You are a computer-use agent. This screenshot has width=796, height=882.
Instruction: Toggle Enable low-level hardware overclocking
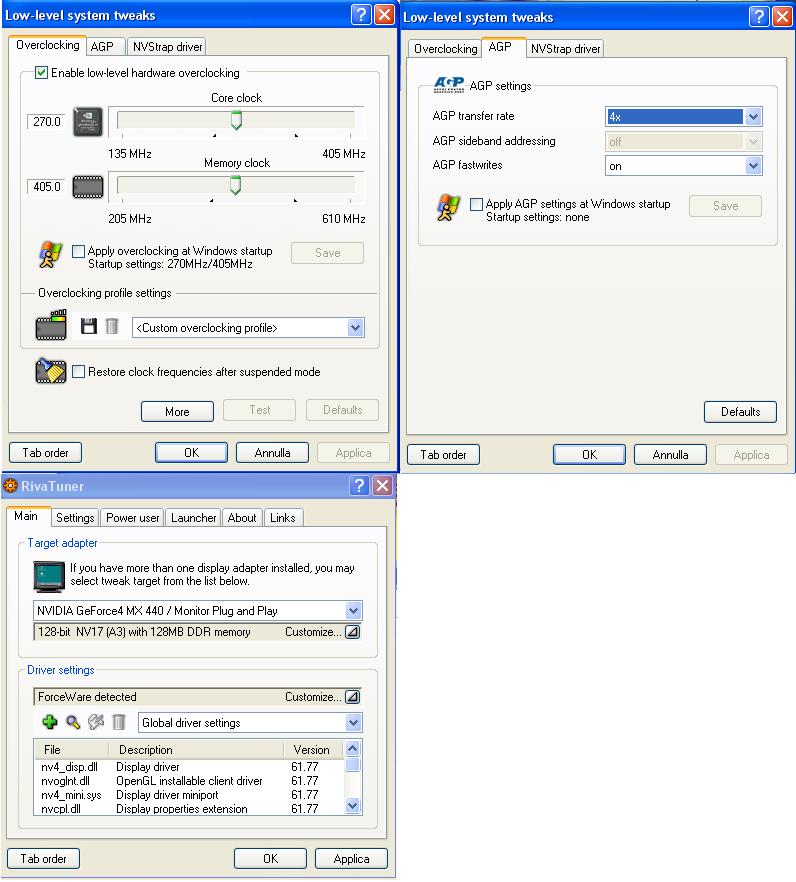tap(41, 73)
